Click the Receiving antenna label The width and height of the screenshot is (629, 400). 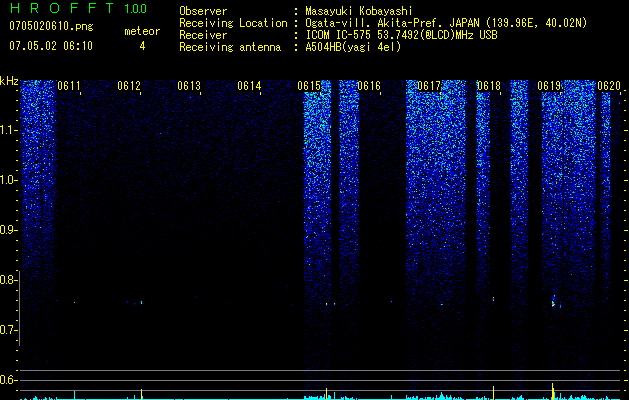pyautogui.click(x=230, y=47)
